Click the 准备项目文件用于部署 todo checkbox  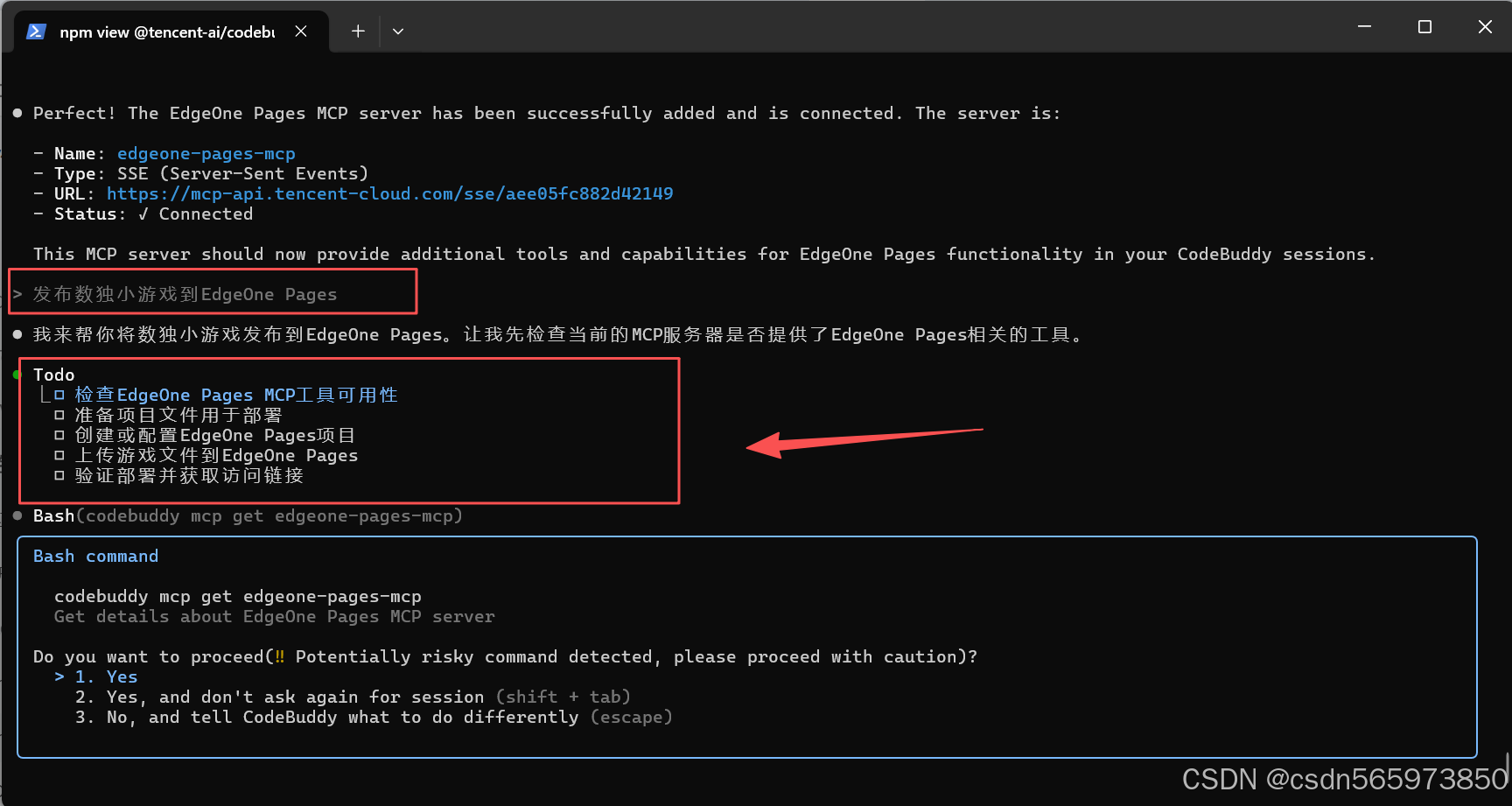[59, 415]
